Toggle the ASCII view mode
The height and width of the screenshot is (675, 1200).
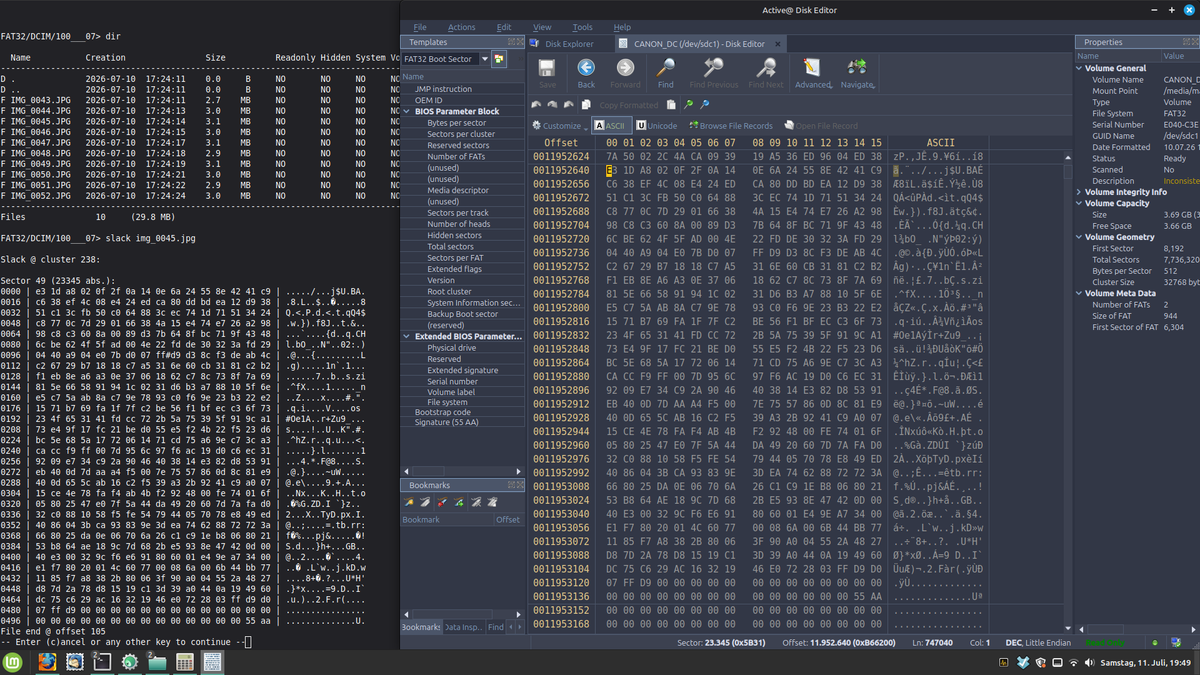click(610, 126)
